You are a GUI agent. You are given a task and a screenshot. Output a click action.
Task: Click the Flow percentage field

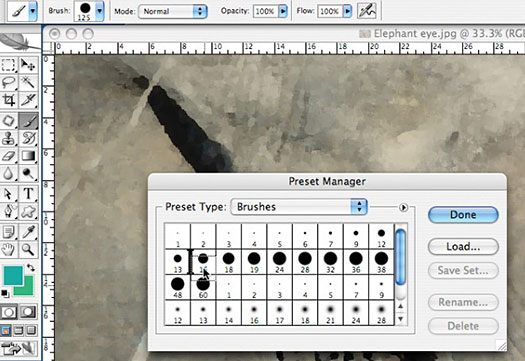tap(330, 11)
